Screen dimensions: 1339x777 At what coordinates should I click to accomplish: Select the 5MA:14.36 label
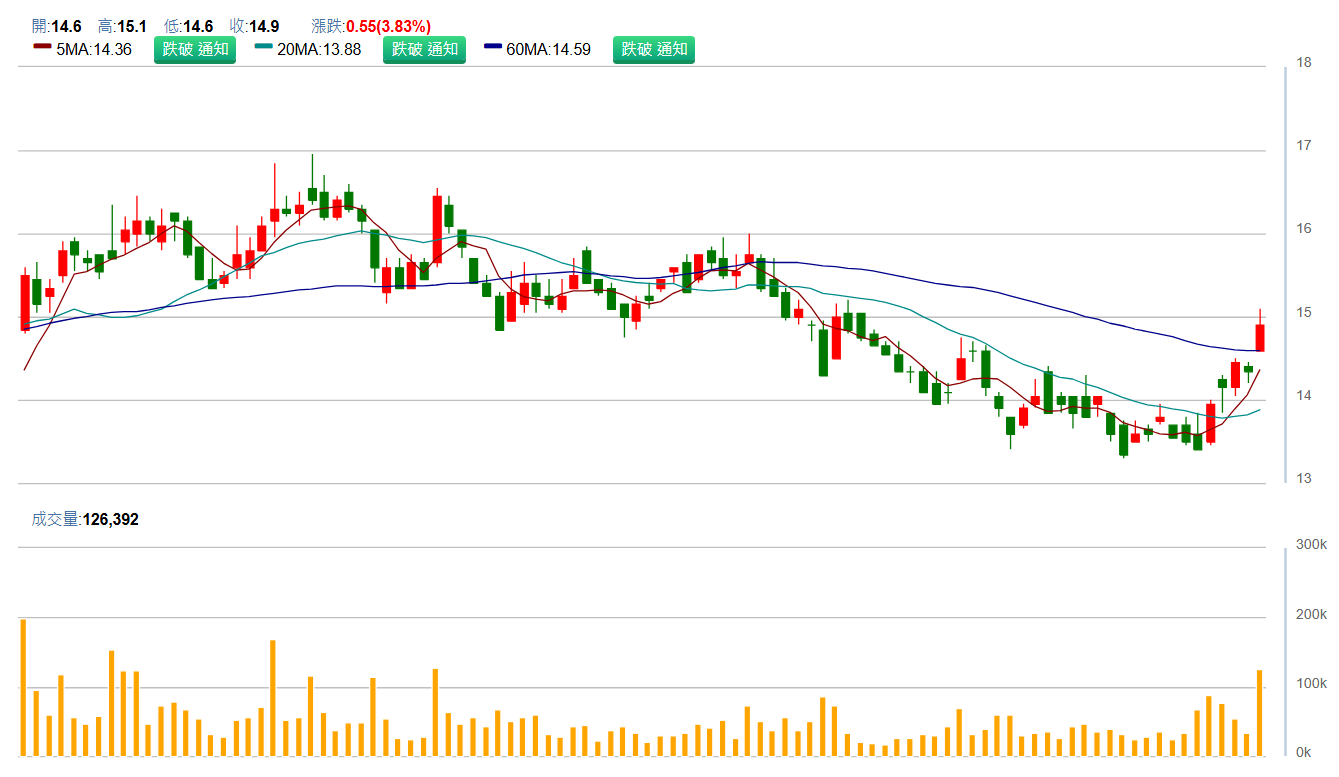click(x=94, y=49)
